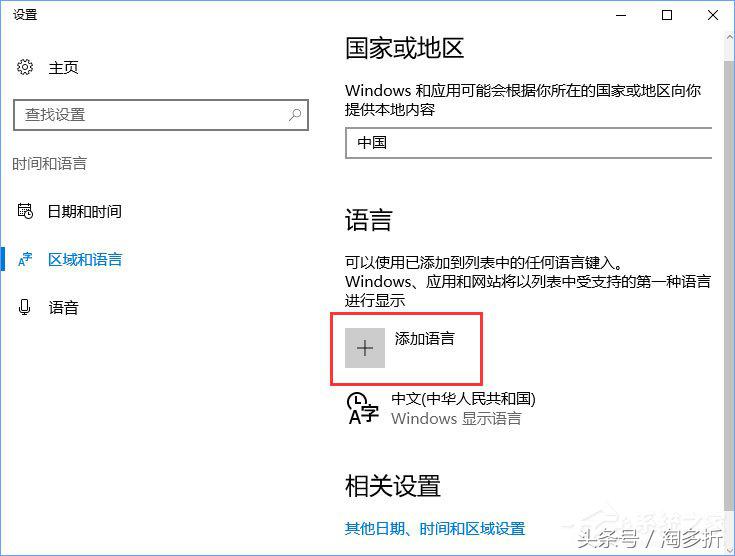Click the 区域和语言 language icon
Image resolution: width=735 pixels, height=556 pixels.
(25, 259)
